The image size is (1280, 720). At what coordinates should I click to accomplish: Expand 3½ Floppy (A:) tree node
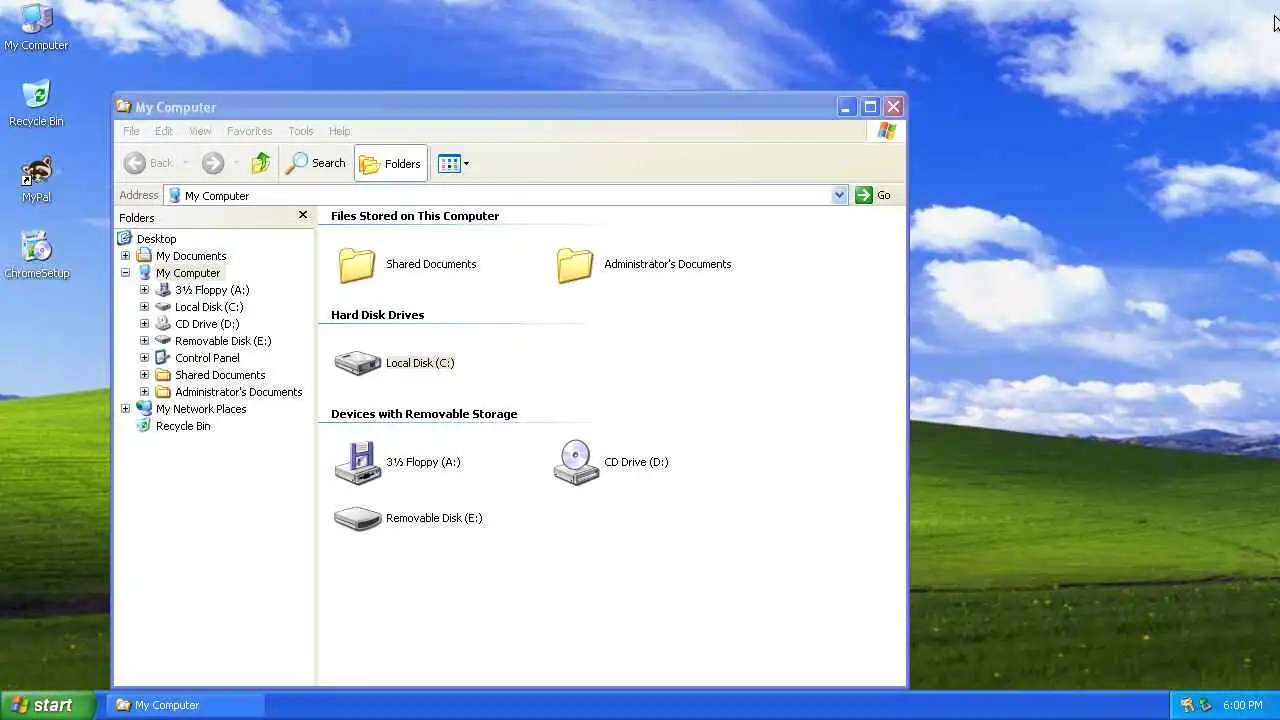pyautogui.click(x=144, y=290)
